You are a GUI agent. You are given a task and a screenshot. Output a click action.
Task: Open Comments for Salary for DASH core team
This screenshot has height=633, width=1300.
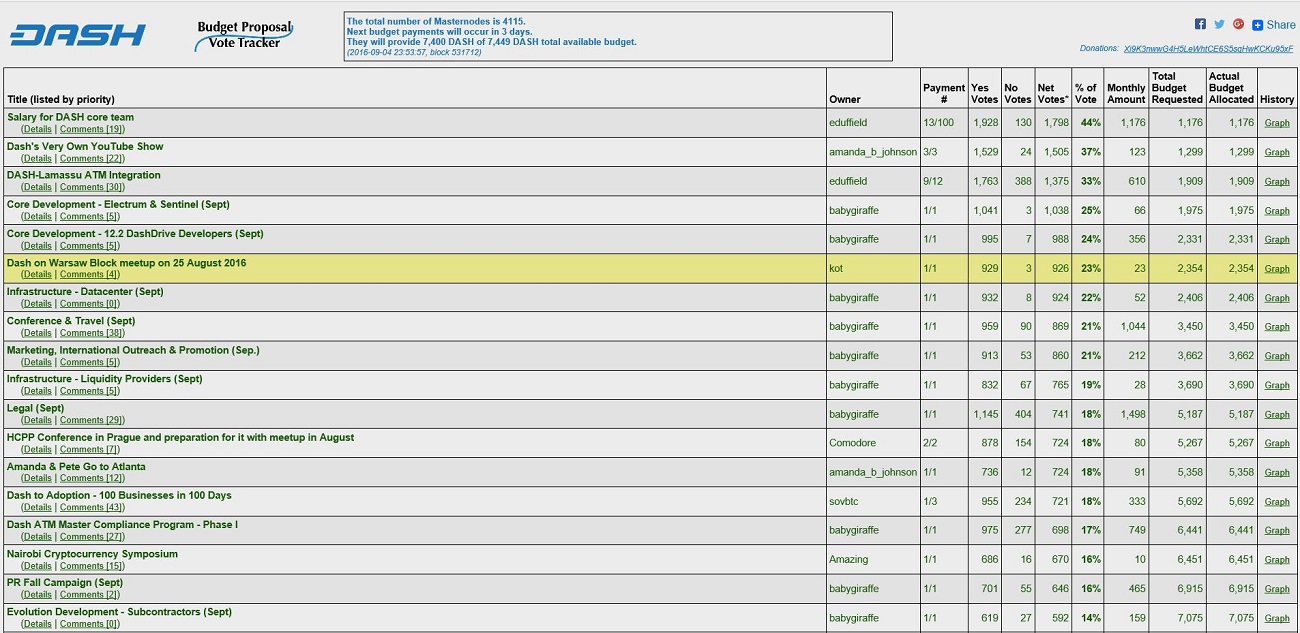click(x=92, y=129)
